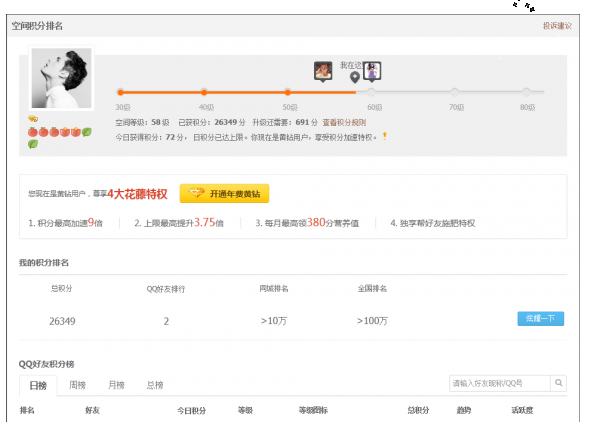Image resolution: width=600 pixels, height=422 pixels.
Task: Click the black-and-white profile avatar photo
Action: 62,78
